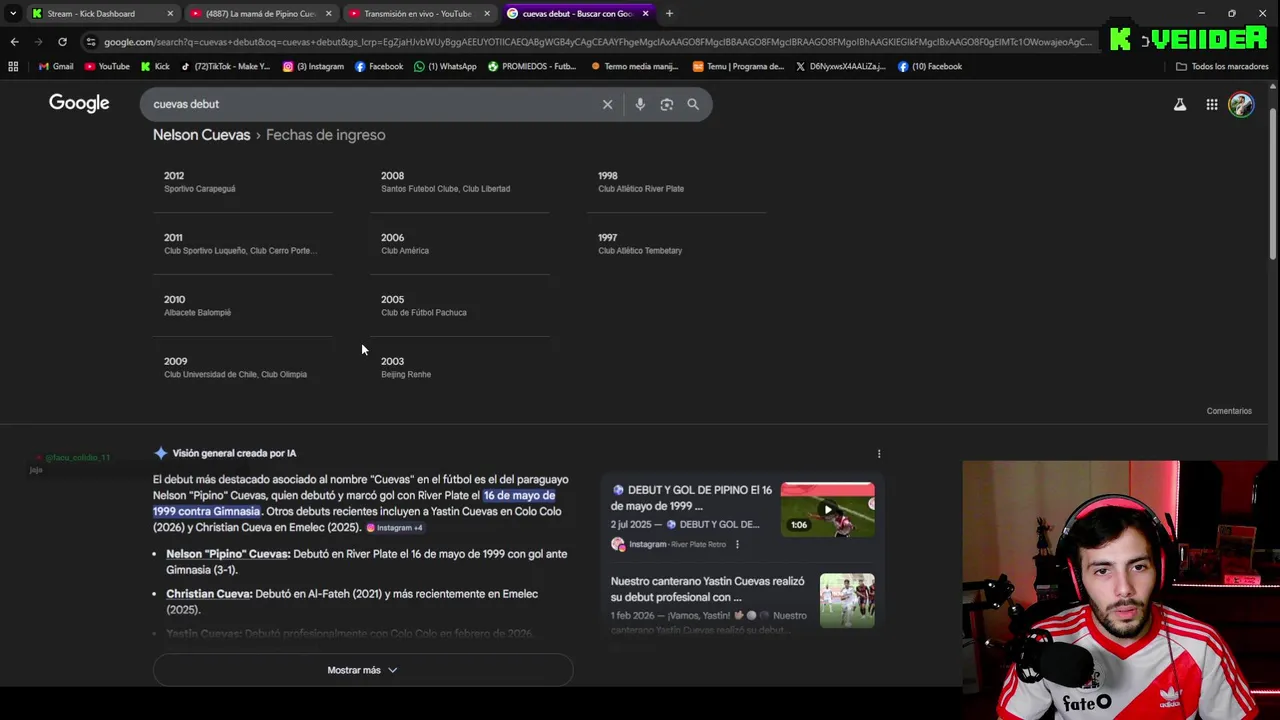Play the DEBUT Y GOL DE PIPINO video thumbnail
The width and height of the screenshot is (1280, 720).
click(x=827, y=509)
